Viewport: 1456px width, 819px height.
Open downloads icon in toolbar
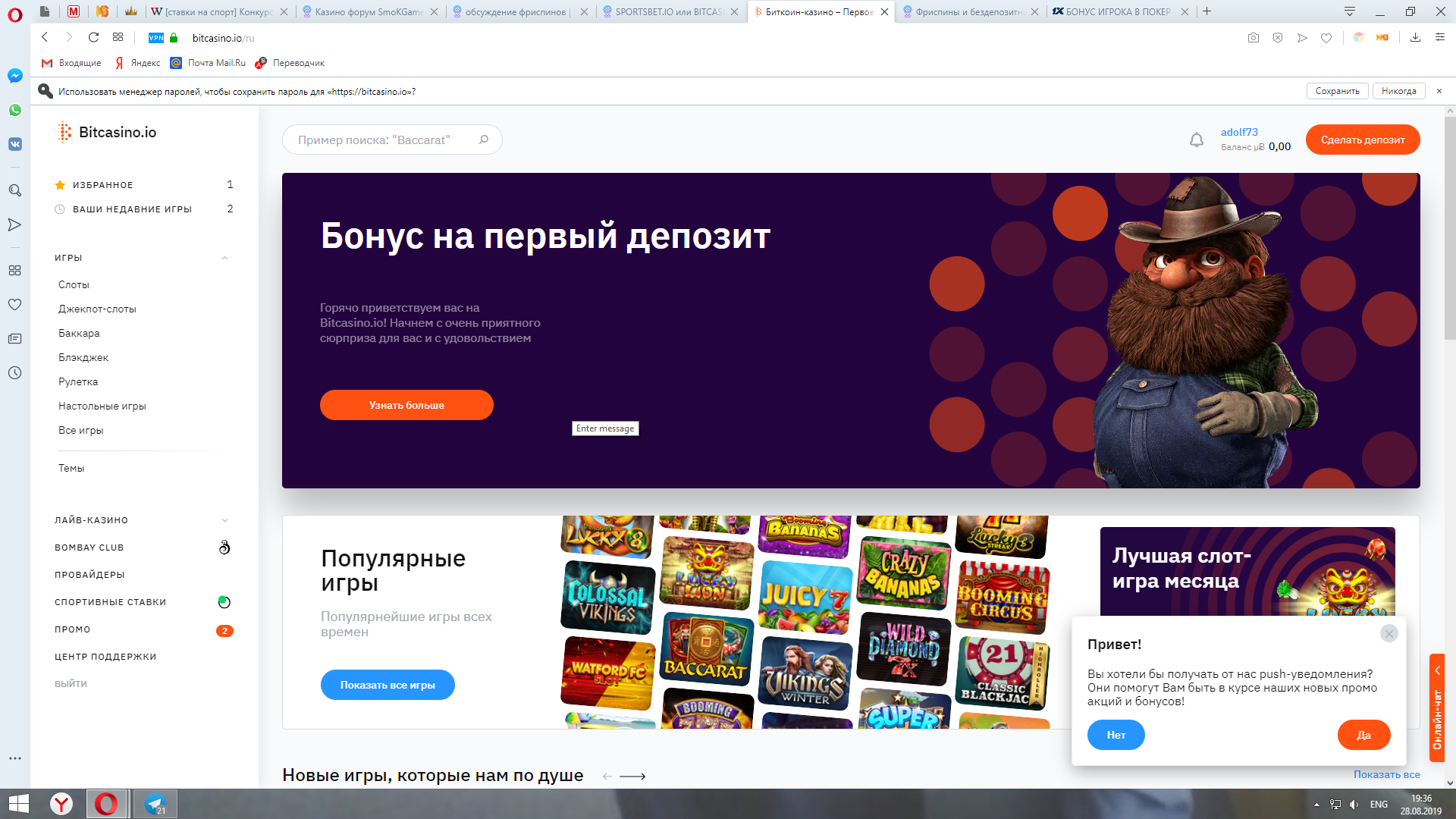pos(1415,37)
